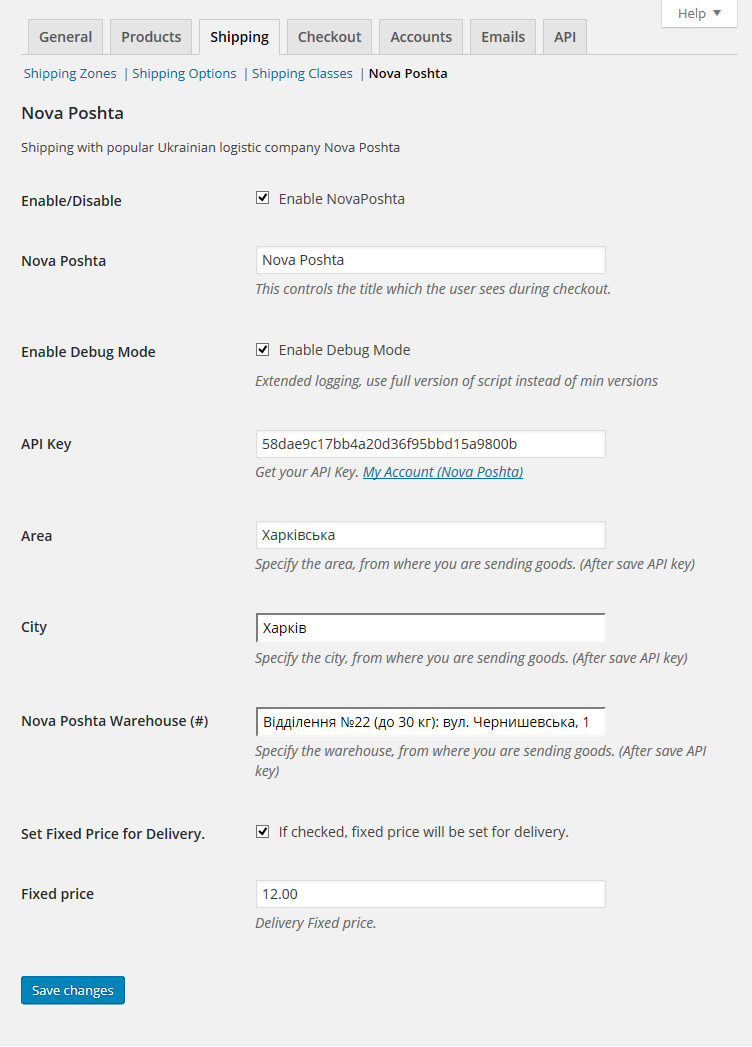This screenshot has height=1047, width=752.
Task: Toggle the Enable NovaPoshta checkbox
Action: [263, 198]
